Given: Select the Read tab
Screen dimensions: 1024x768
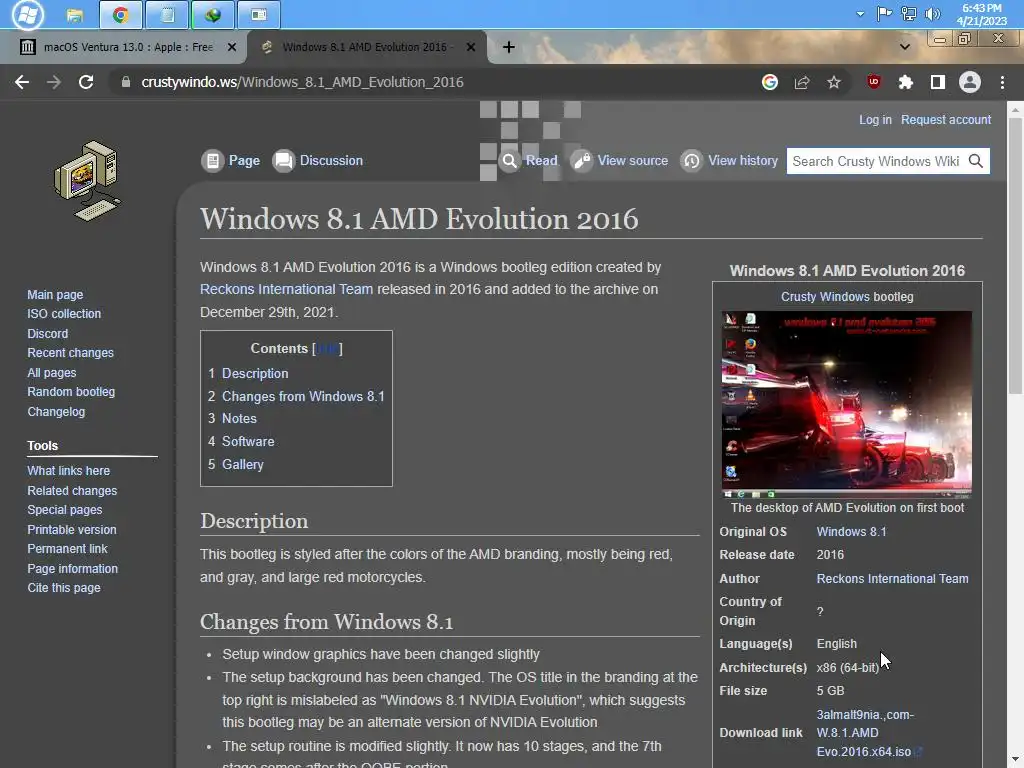Looking at the screenshot, I should coord(529,161).
